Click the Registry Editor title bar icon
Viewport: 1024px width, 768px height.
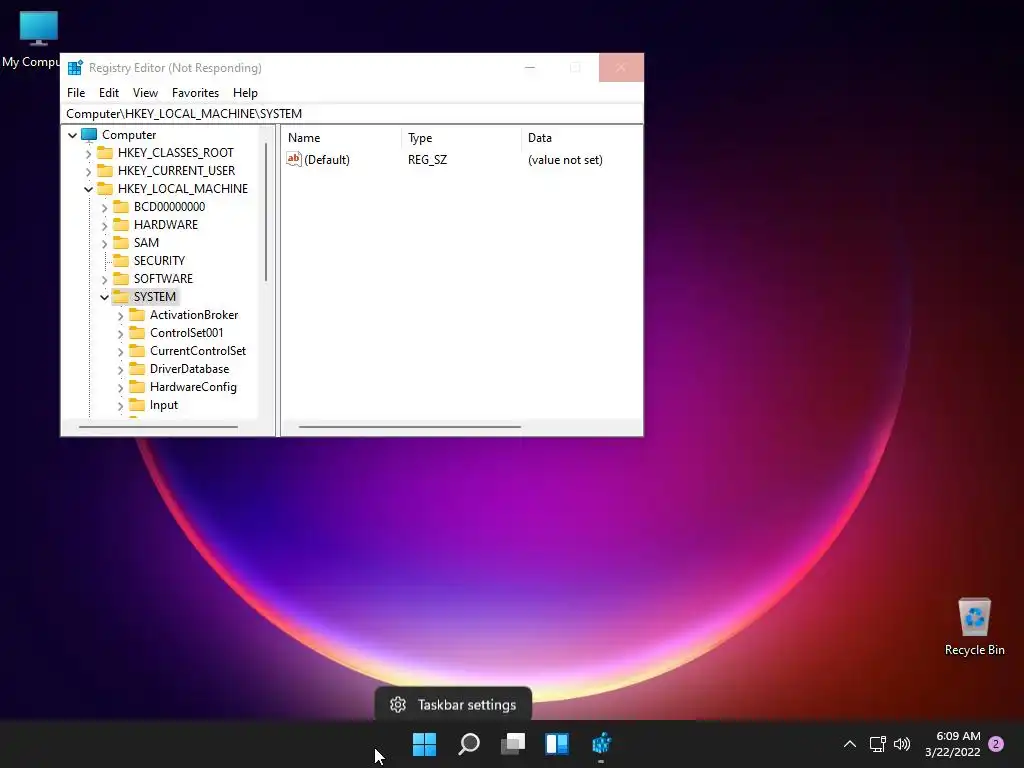(76, 68)
